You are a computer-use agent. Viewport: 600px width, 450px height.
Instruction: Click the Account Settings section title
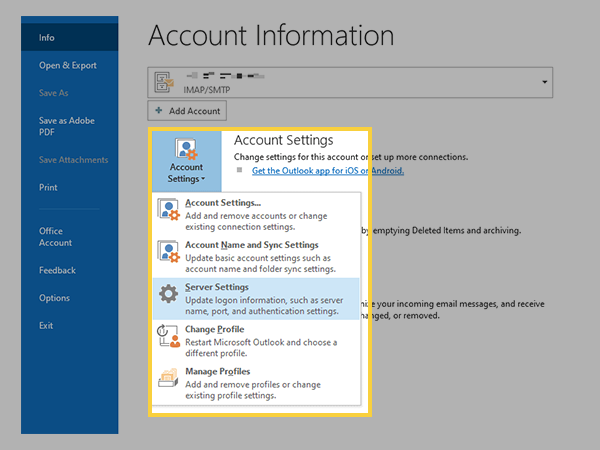click(x=284, y=140)
